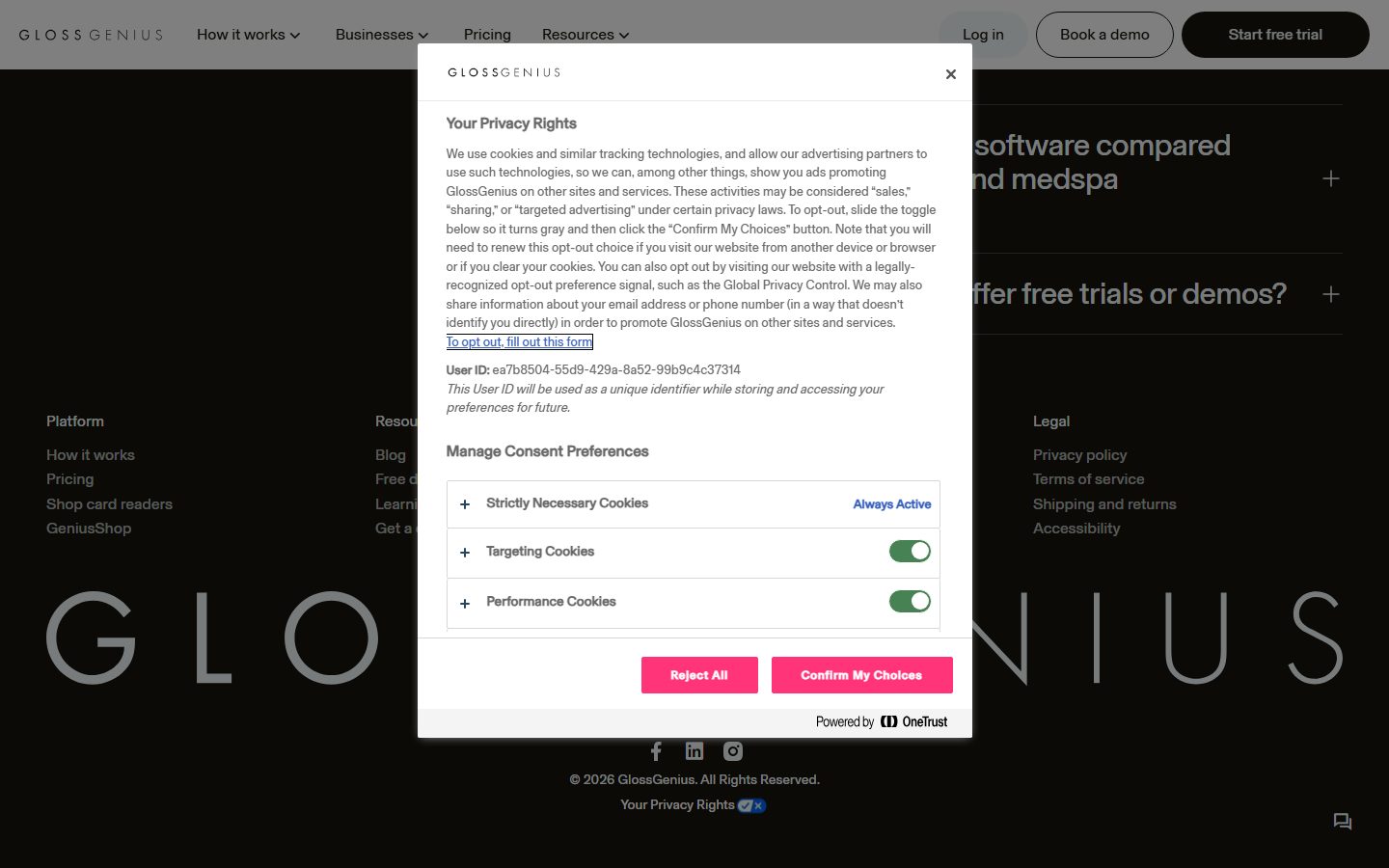Viewport: 1389px width, 868px height.
Task: Click Start free trial button
Action: tap(1275, 35)
